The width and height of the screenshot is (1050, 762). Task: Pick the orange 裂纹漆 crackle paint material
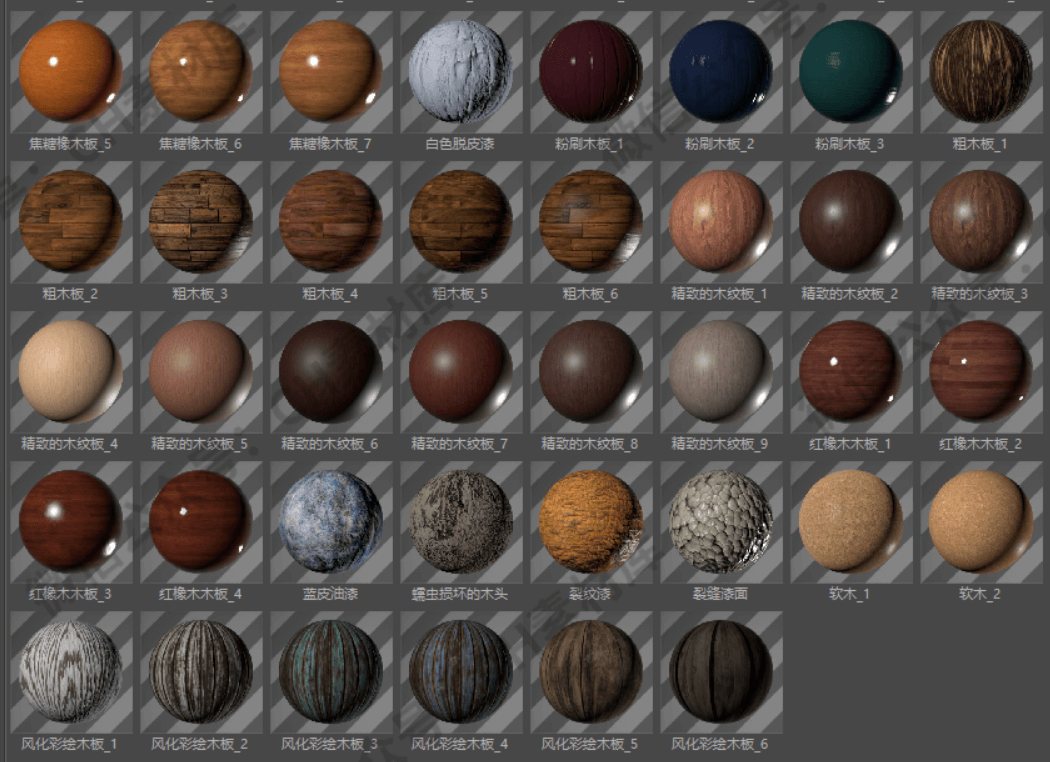[x=590, y=521]
